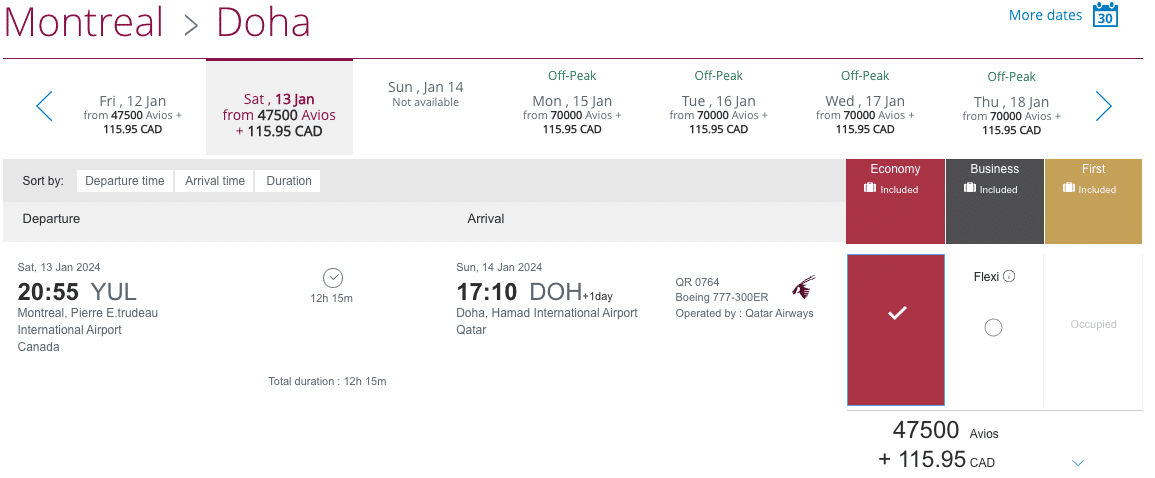
Task: Select the Mon, 15 Jan date tab
Action: [x=572, y=108]
